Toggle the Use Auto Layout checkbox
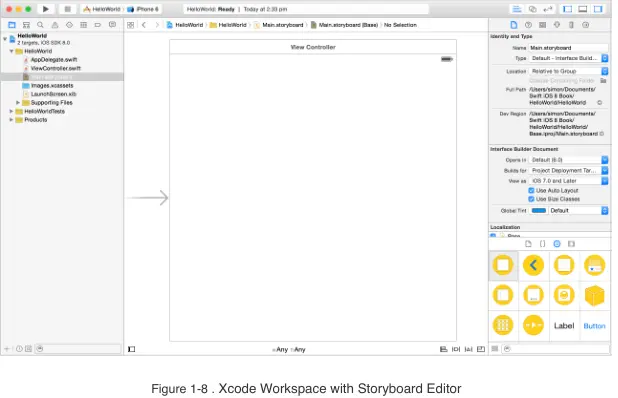The image size is (618, 398). click(x=531, y=190)
